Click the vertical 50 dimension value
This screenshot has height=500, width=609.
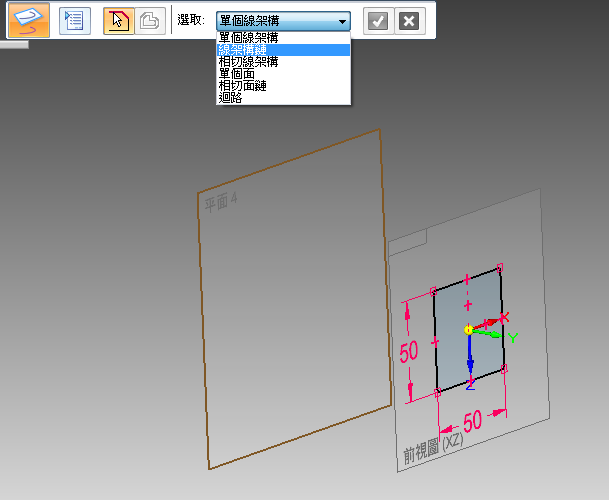click(409, 352)
